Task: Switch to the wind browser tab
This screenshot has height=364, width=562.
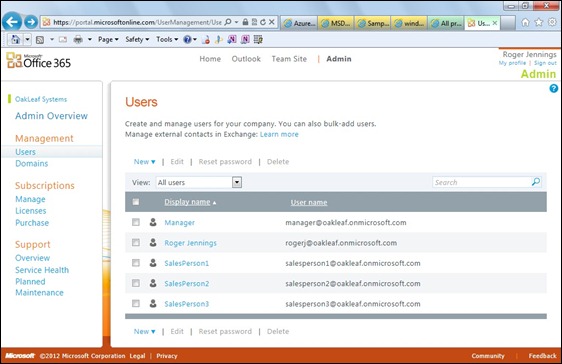Action: (x=410, y=23)
